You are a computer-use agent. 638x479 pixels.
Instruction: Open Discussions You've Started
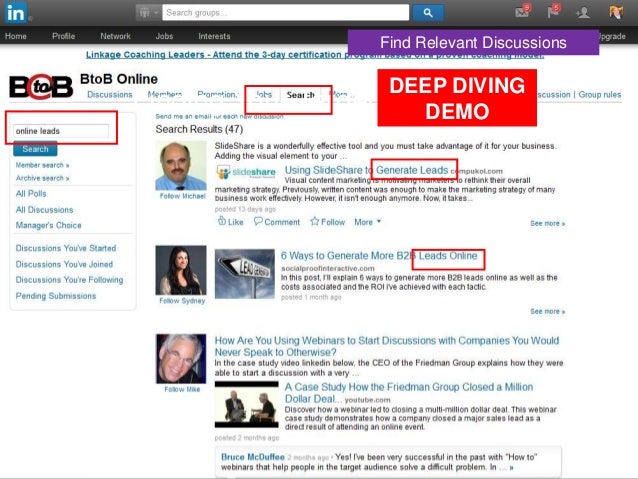point(66,248)
